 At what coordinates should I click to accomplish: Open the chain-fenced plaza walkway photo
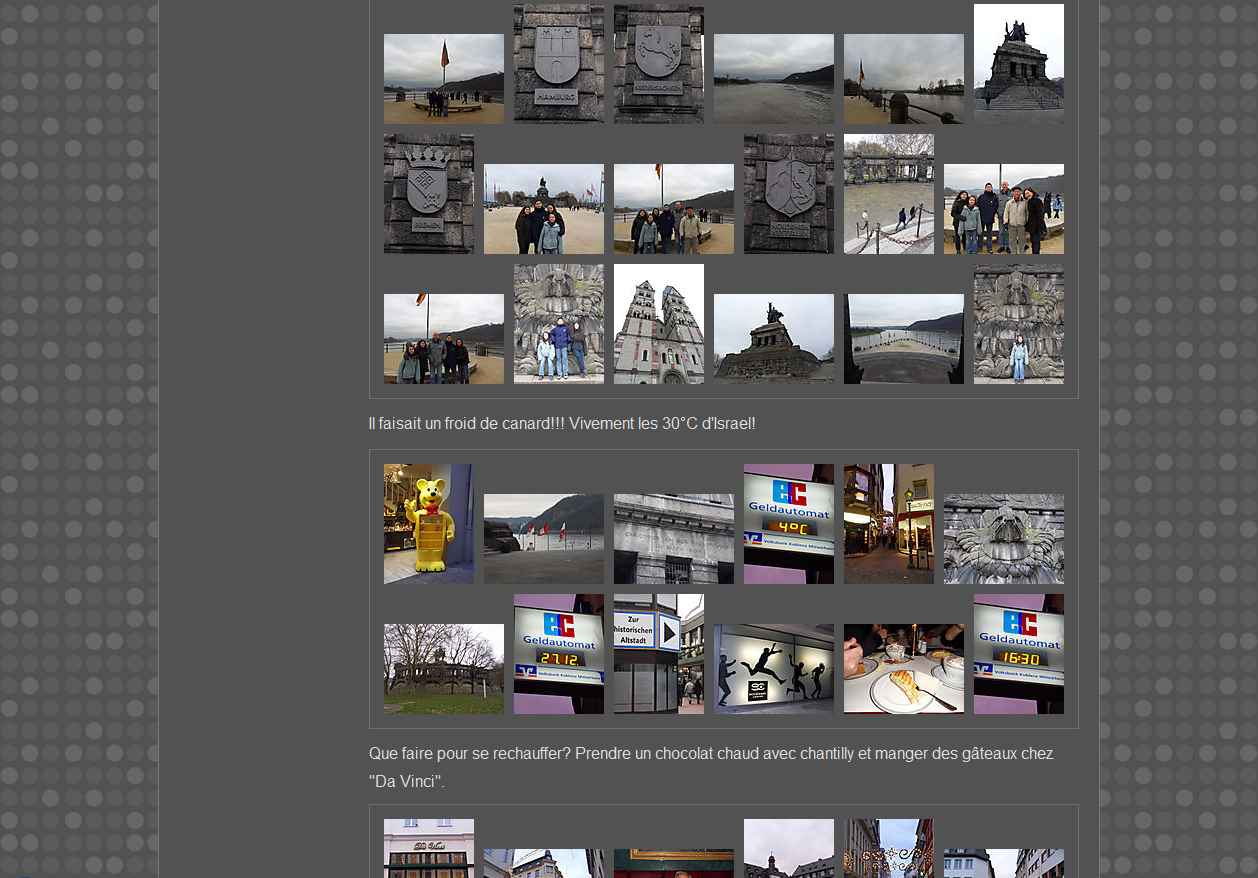[888, 194]
